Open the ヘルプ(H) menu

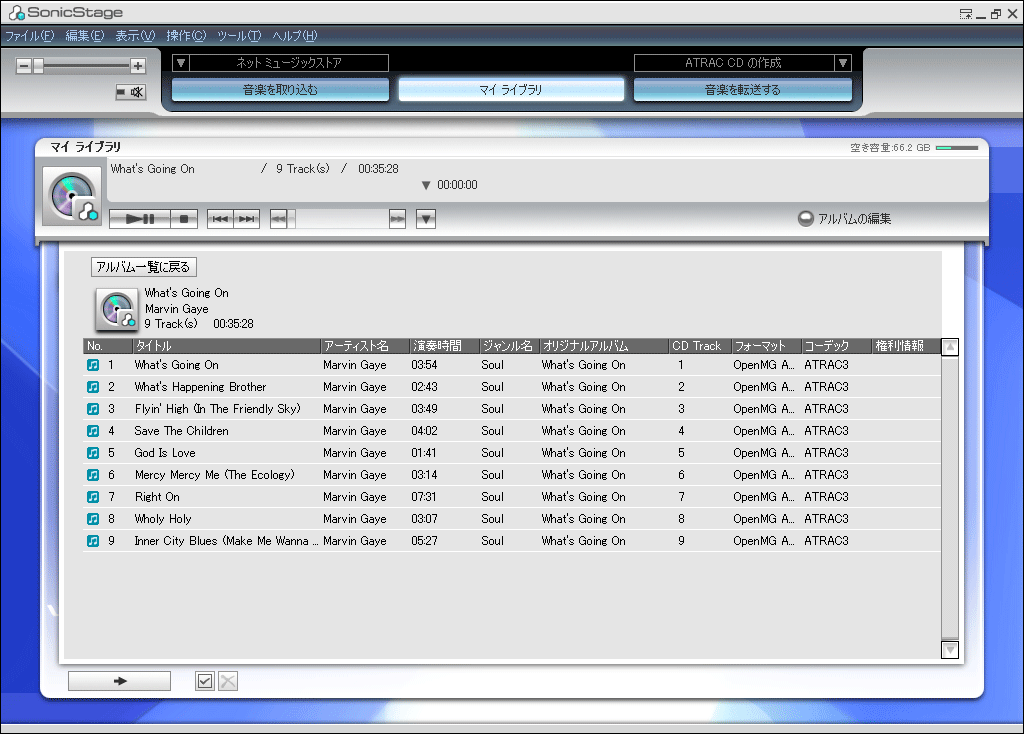(295, 36)
